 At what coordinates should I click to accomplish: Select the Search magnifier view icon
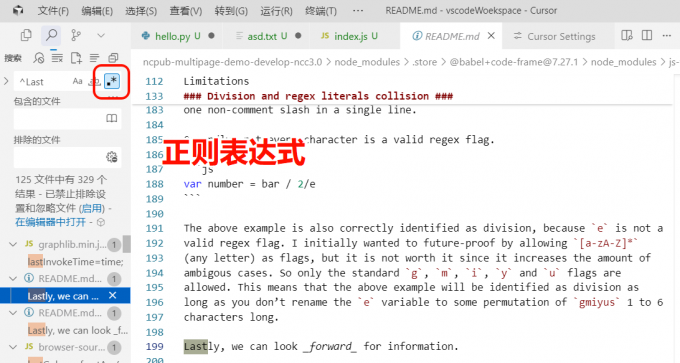[x=51, y=35]
